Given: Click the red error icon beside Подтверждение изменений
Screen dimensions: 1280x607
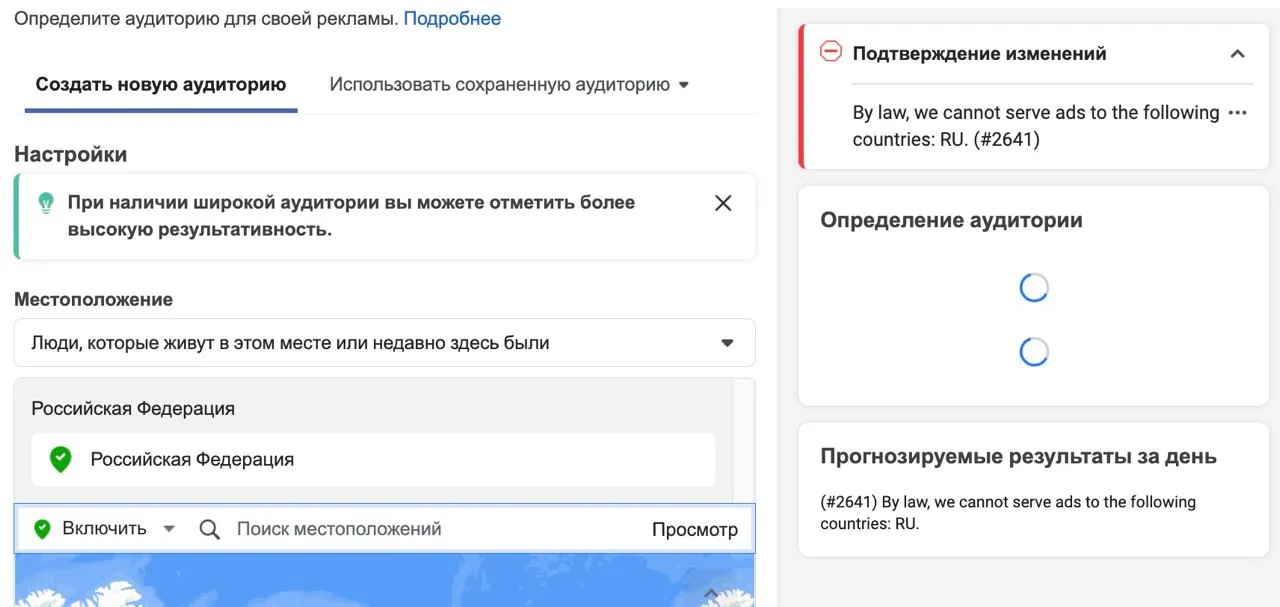Looking at the screenshot, I should pos(831,52).
